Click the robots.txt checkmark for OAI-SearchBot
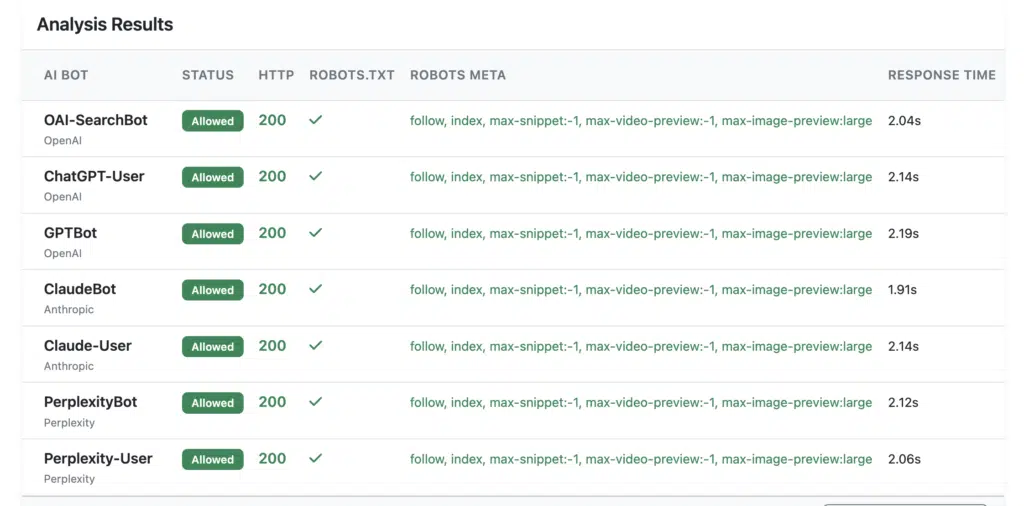Viewport: 1024px width, 506px height. 315,120
